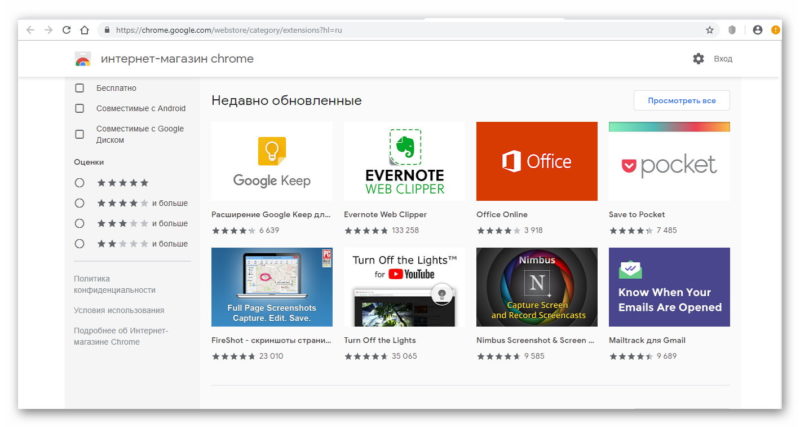Enable the Бесплатно checkbox
Image resolution: width=800 pixels, height=427 pixels.
pos(80,88)
